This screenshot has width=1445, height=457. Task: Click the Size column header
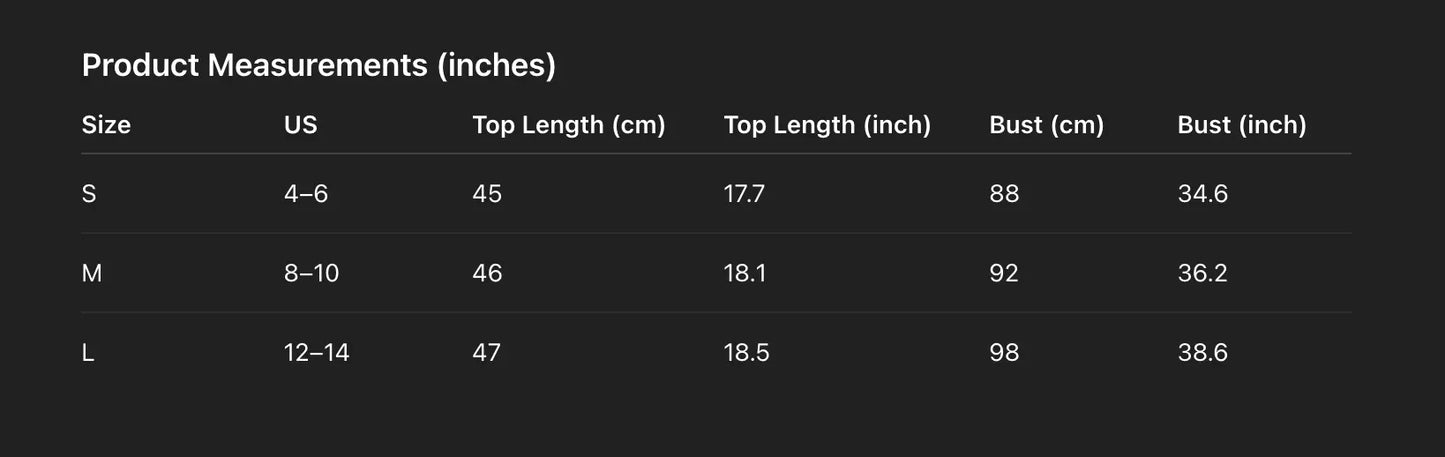click(x=106, y=125)
